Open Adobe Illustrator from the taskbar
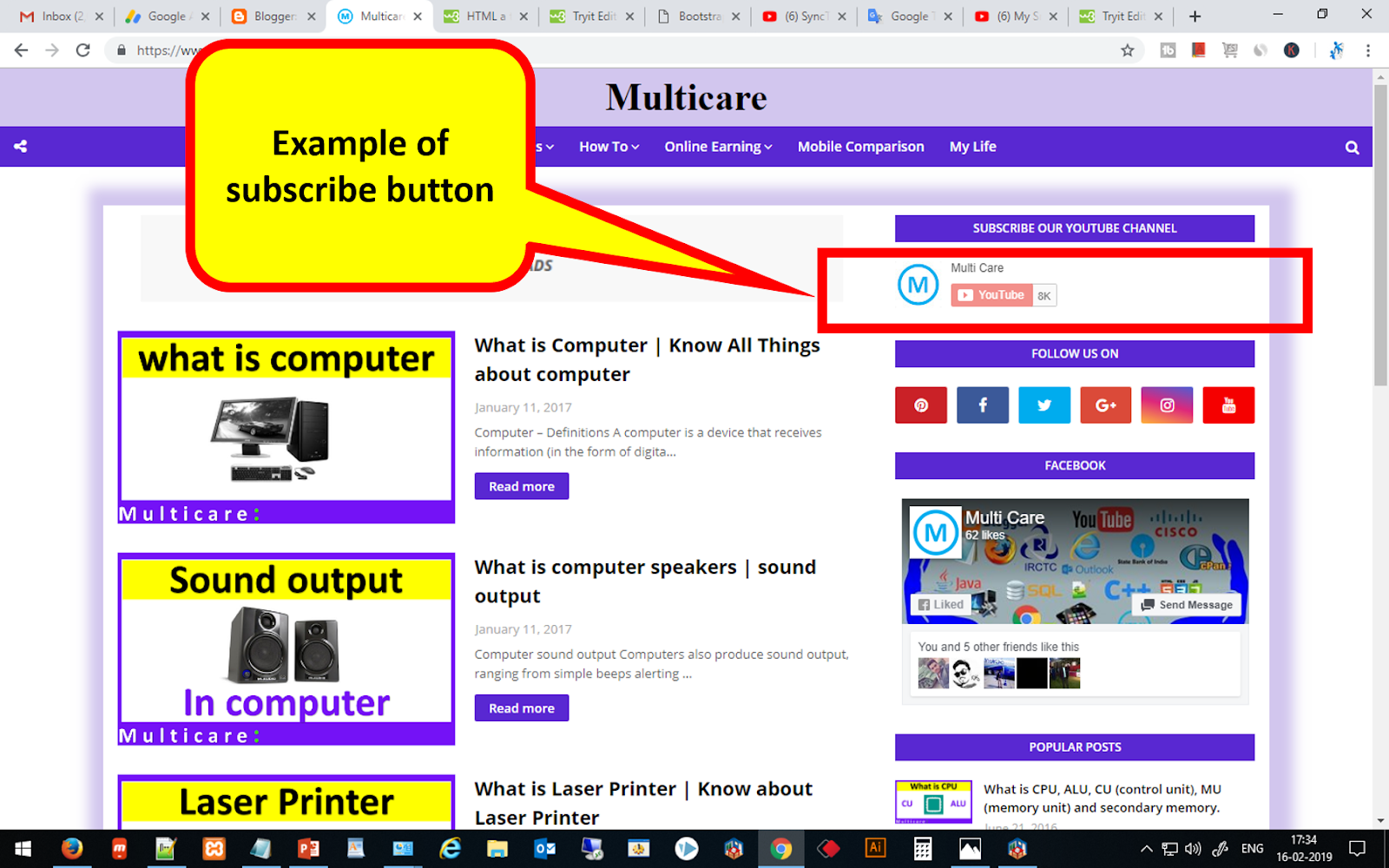This screenshot has height=868, width=1389. coord(875,849)
